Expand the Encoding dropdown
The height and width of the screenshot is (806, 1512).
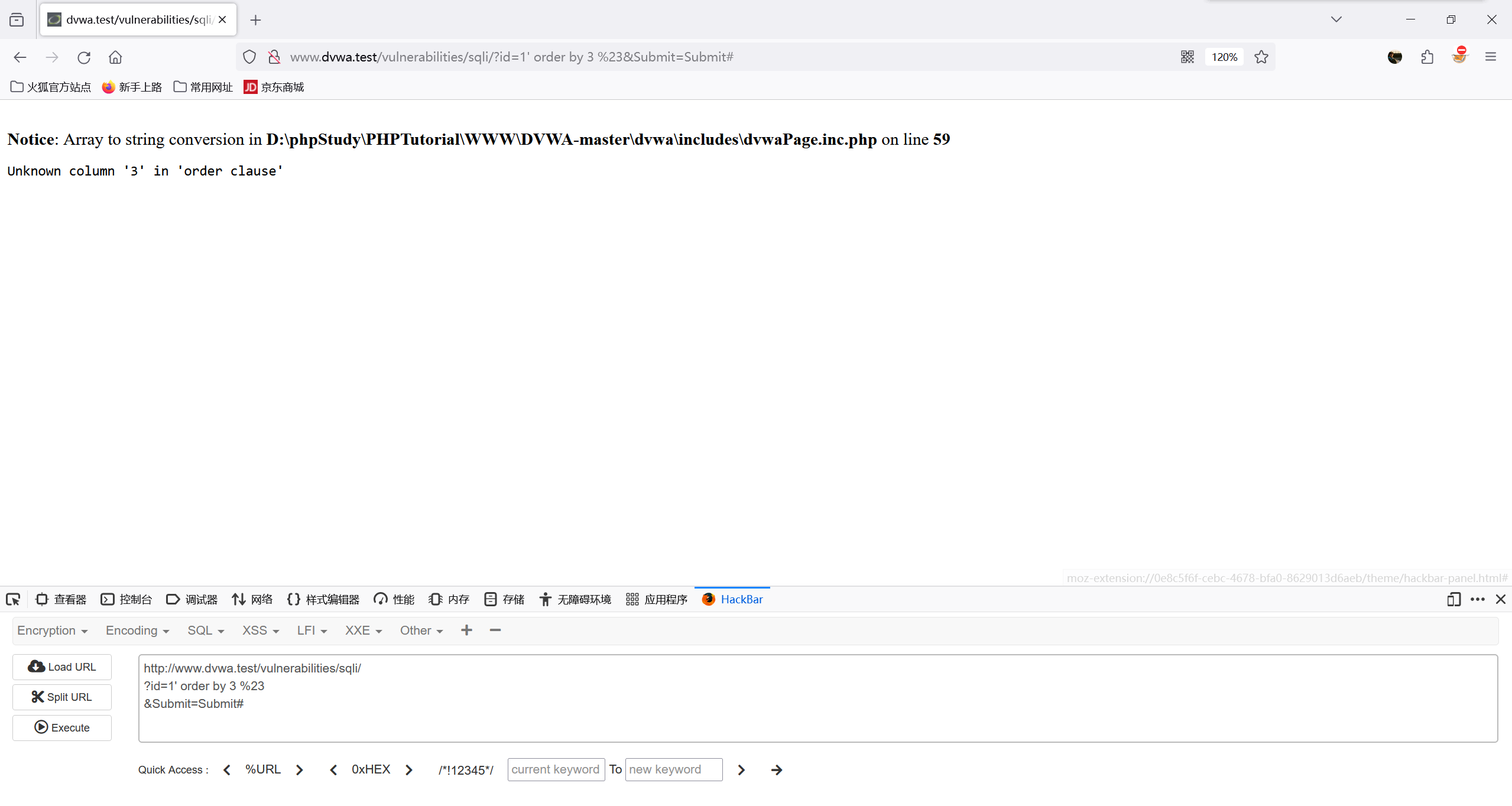click(138, 630)
